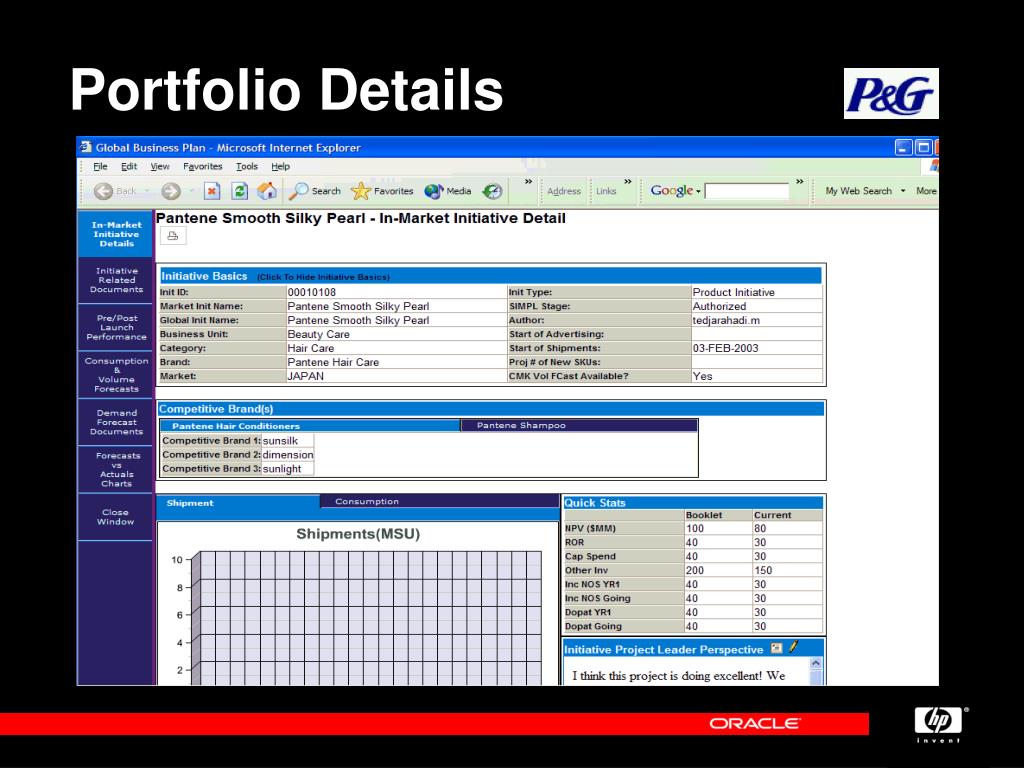This screenshot has width=1024, height=768.
Task: Maximize the Internet Explorer window
Action: (x=923, y=147)
